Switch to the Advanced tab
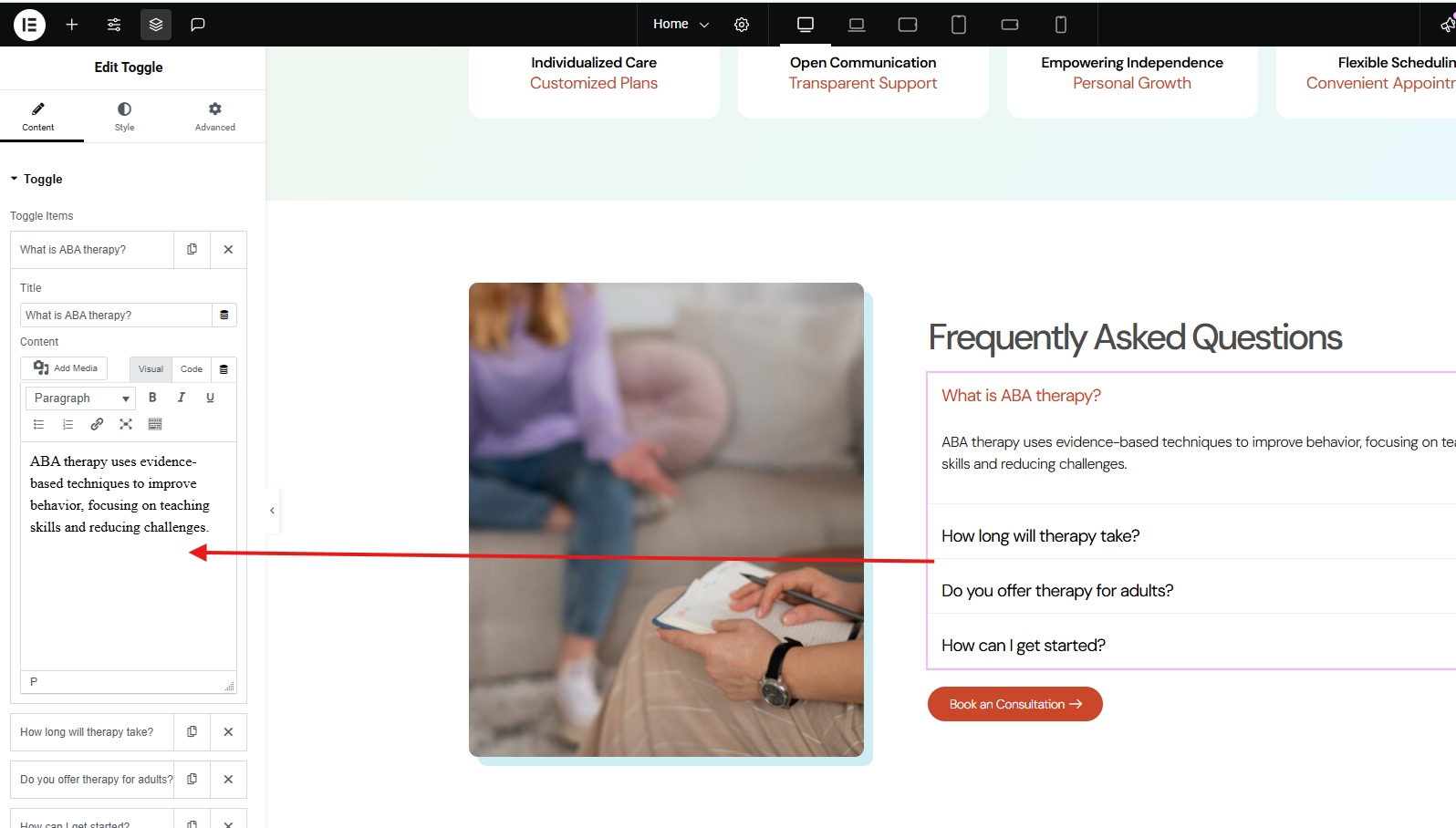This screenshot has height=828, width=1456. pyautogui.click(x=214, y=116)
